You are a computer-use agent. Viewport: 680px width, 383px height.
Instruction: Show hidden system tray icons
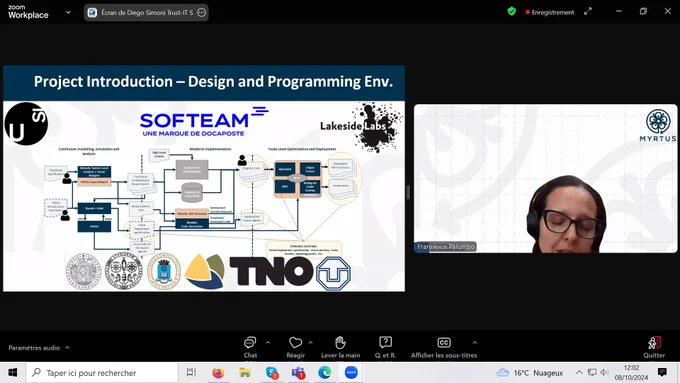coord(579,373)
